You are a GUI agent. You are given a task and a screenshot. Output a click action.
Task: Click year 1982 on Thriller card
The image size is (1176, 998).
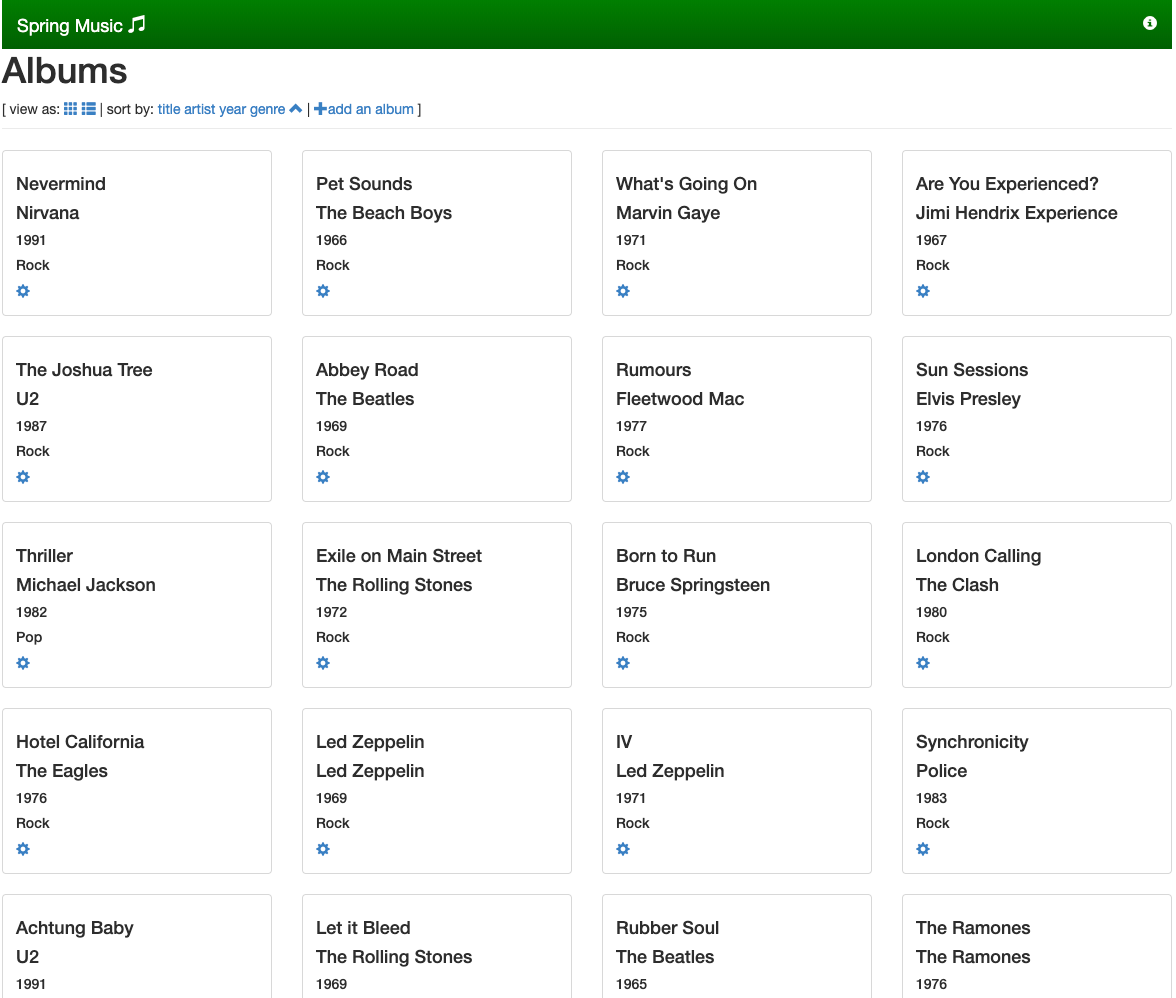point(32,612)
